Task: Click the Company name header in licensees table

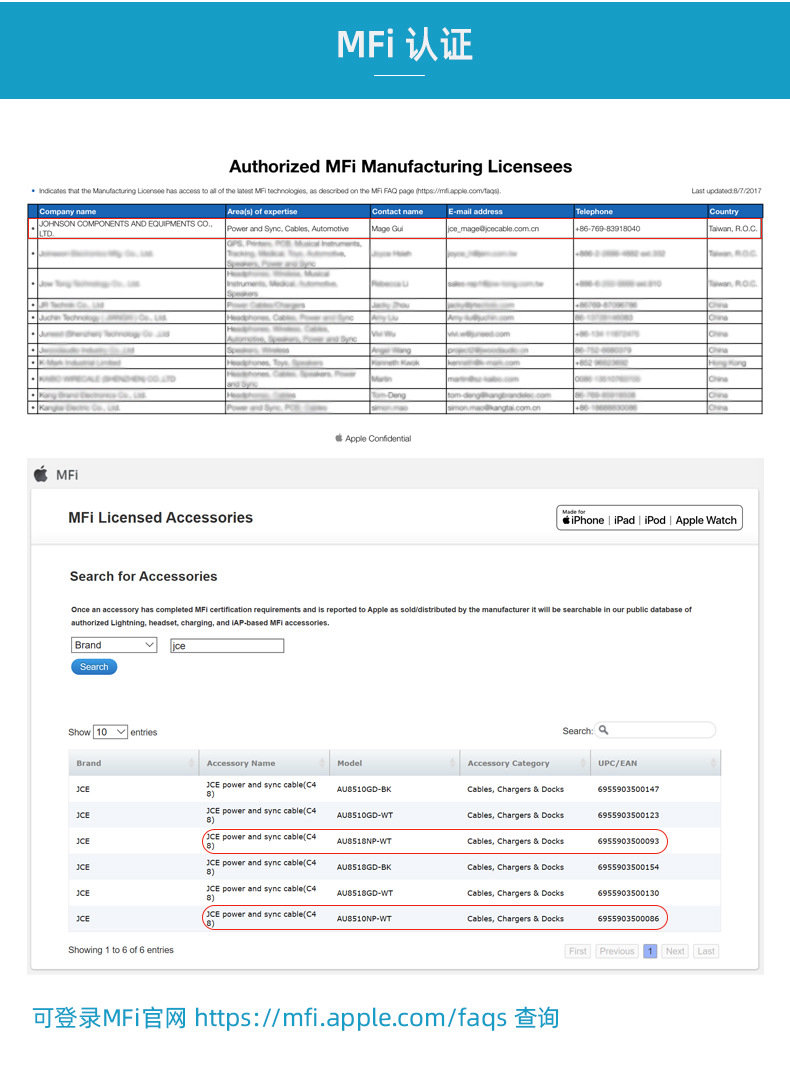Action: pos(68,211)
